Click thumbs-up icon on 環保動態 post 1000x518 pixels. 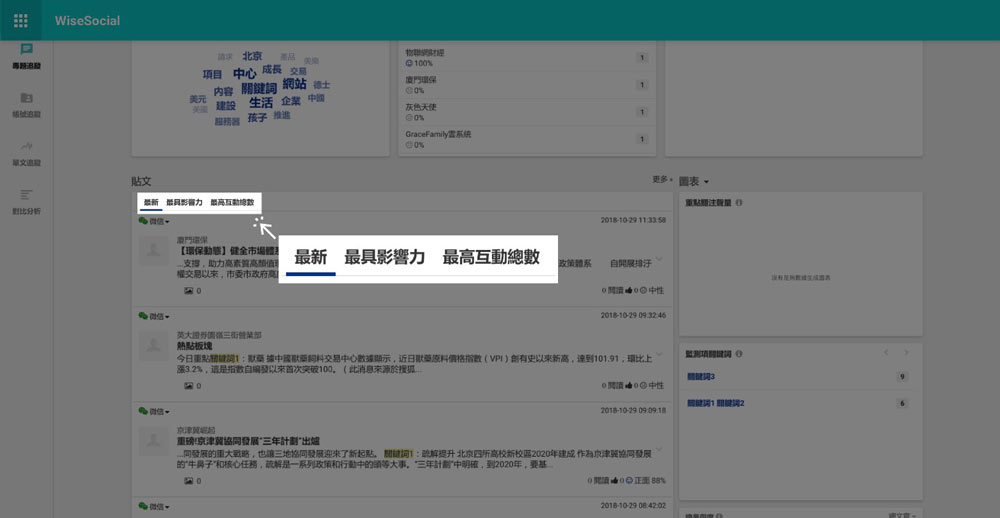pos(629,290)
